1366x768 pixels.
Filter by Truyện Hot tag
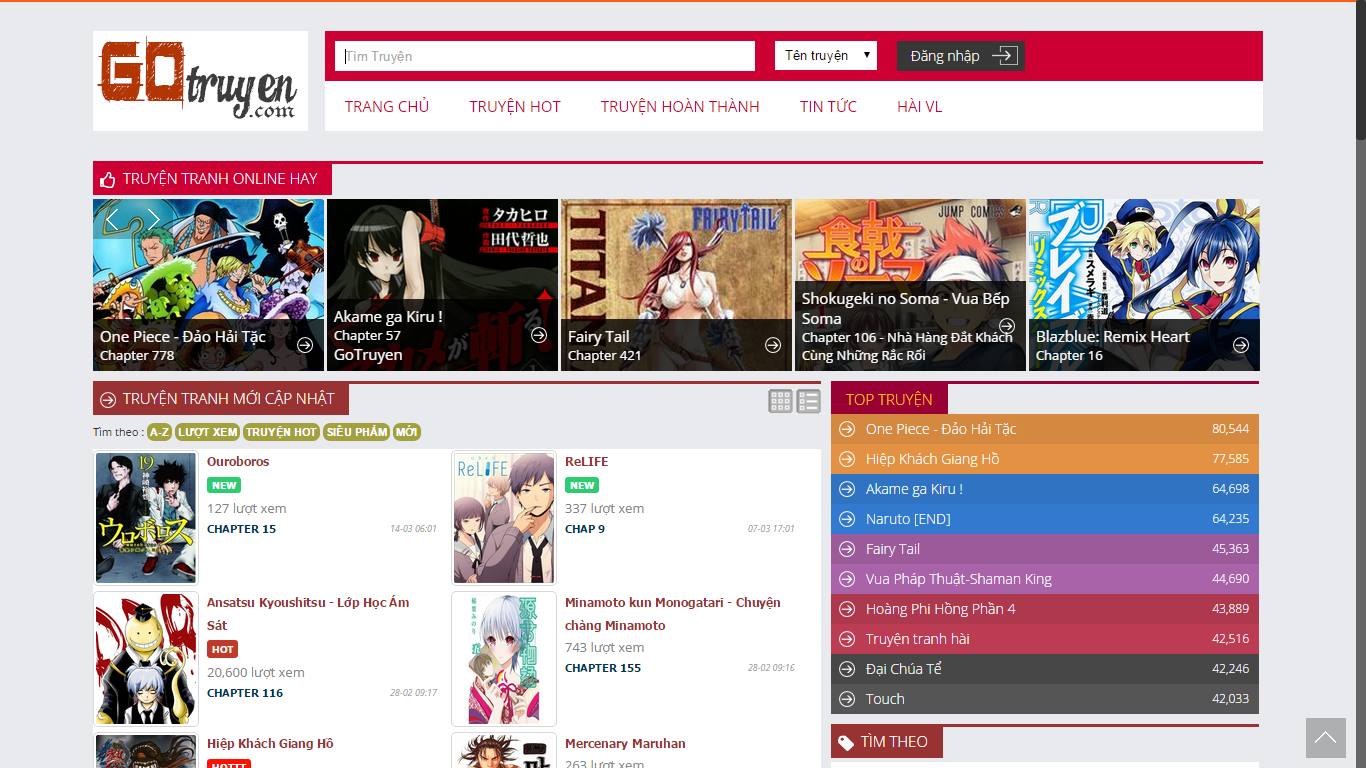pos(281,432)
